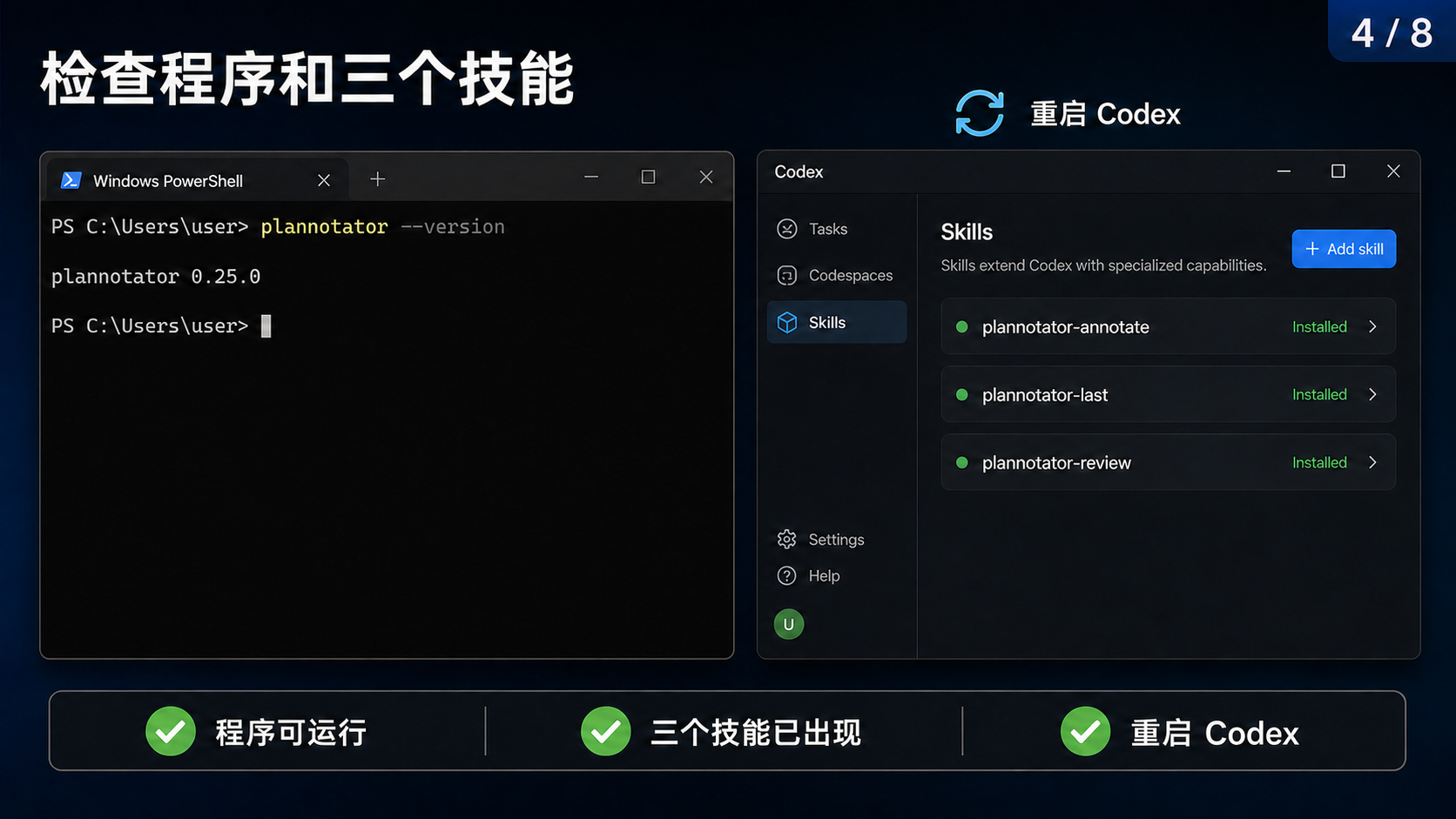Minimize the Codex window
1456x819 pixels.
coord(1284,171)
